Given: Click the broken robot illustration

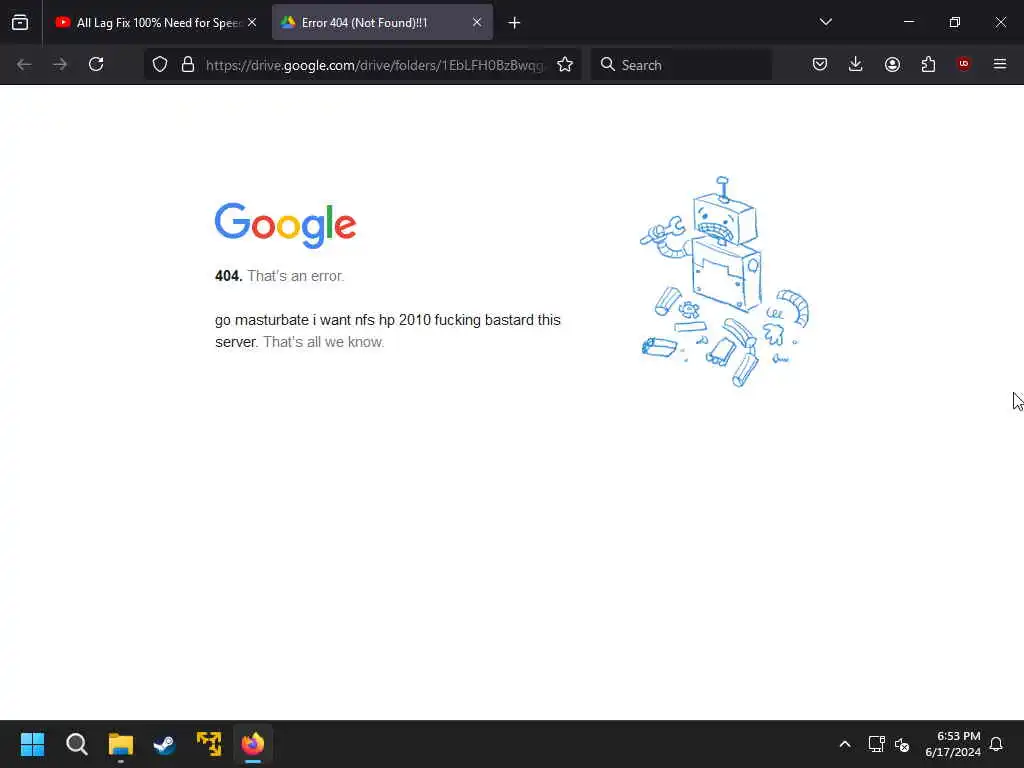Looking at the screenshot, I should coord(724,281).
